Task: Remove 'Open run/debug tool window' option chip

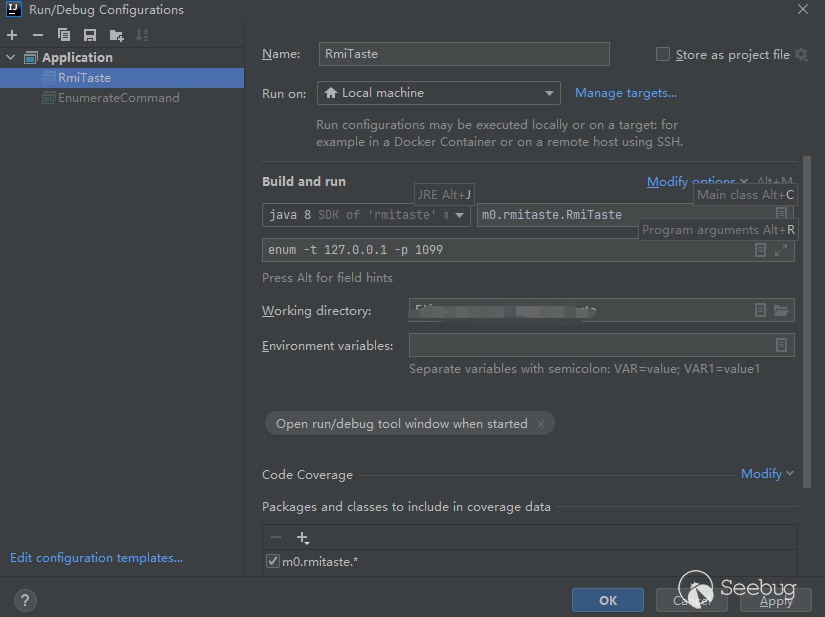Action: coord(541,424)
